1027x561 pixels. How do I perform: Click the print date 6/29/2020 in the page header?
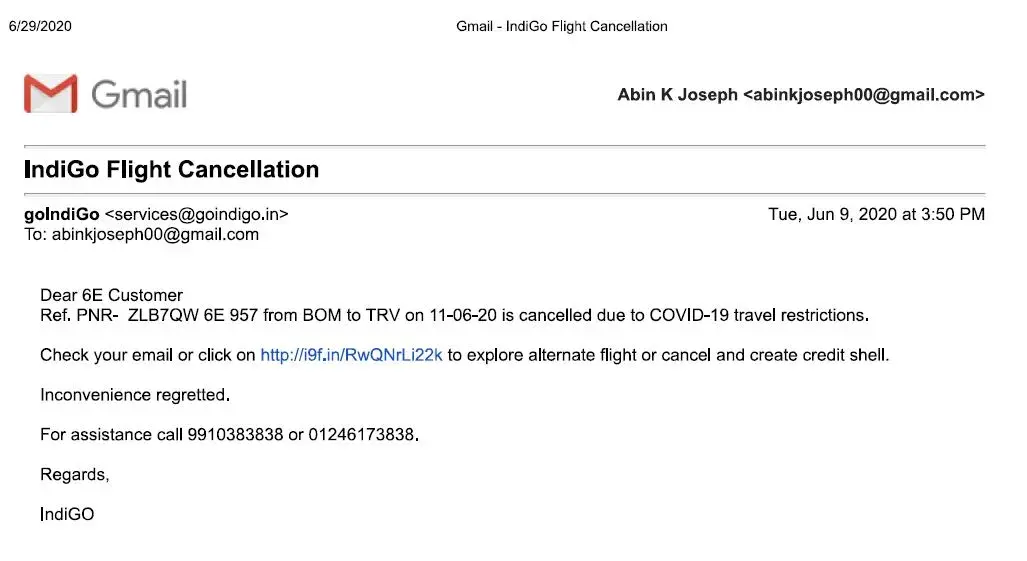click(x=40, y=26)
